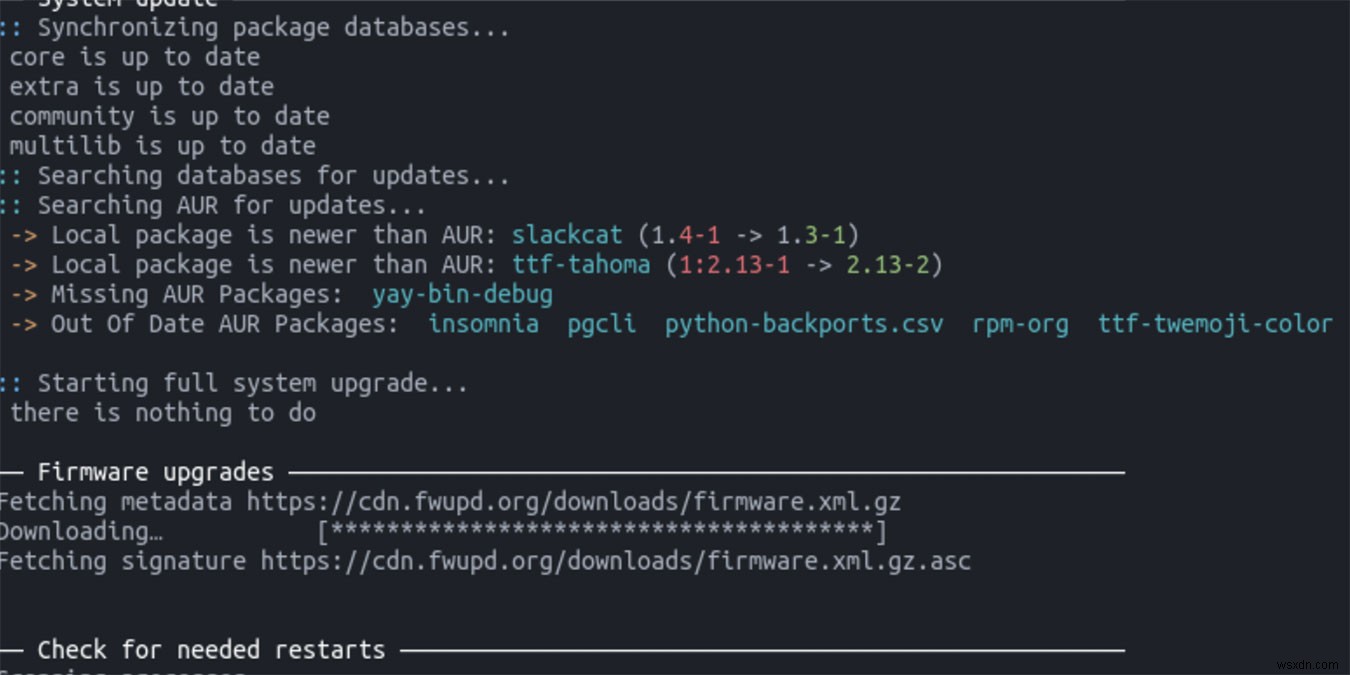1350x675 pixels.
Task: Click python-backports.csv package text
Action: point(804,324)
